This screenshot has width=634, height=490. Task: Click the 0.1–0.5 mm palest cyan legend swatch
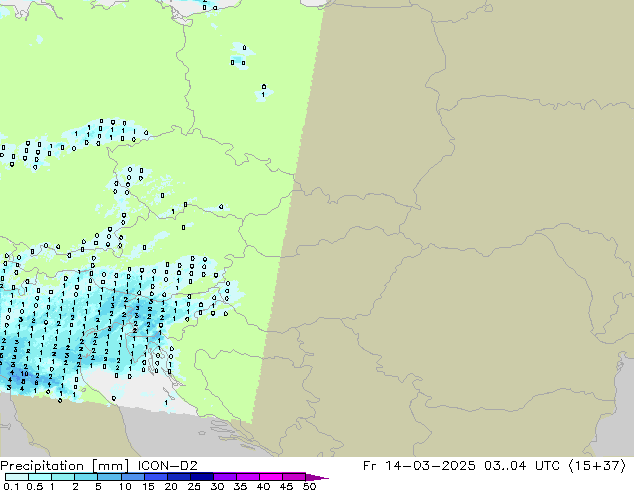[x=17, y=477]
